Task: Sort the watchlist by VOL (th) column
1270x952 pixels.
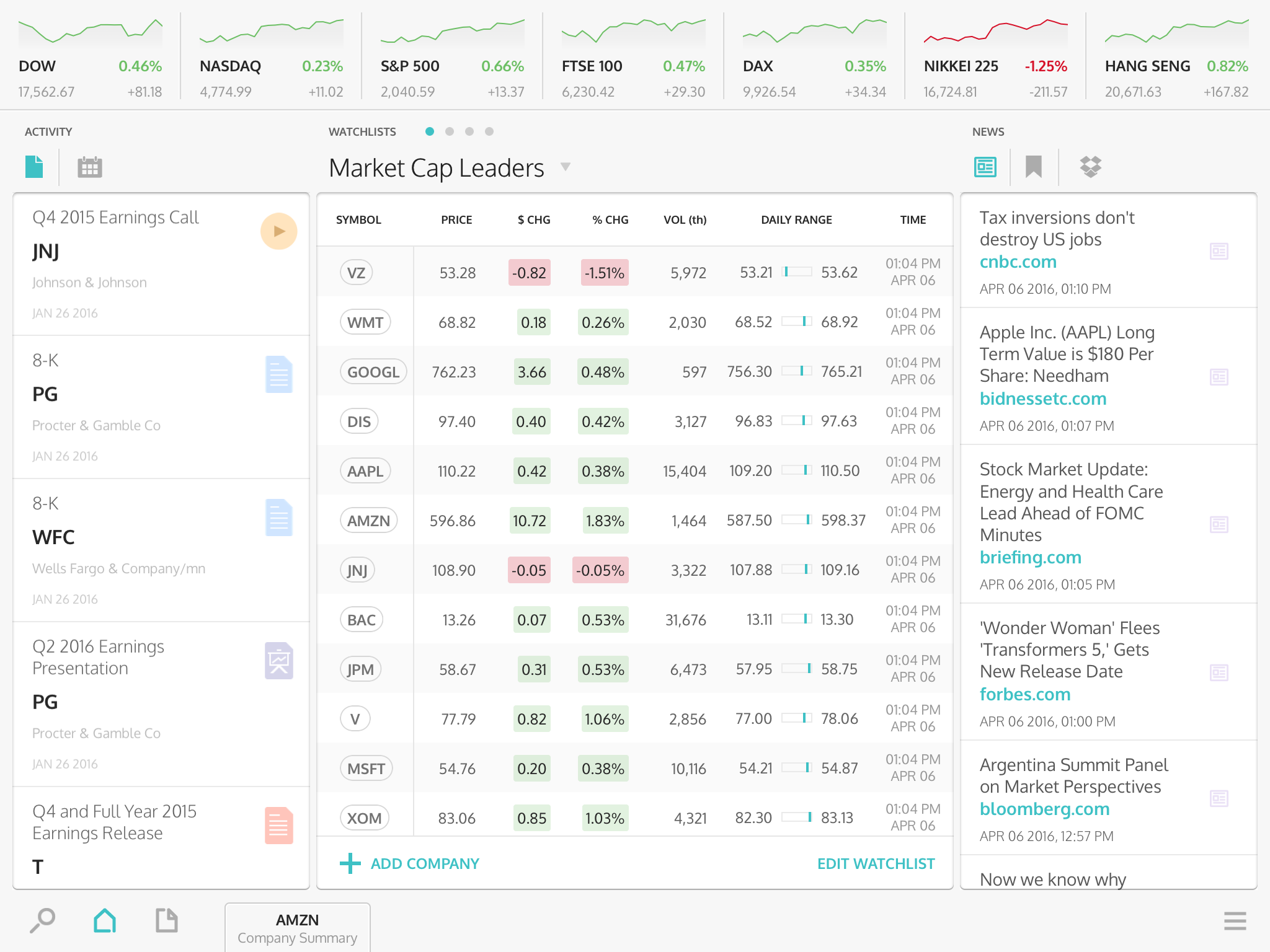Action: [685, 220]
